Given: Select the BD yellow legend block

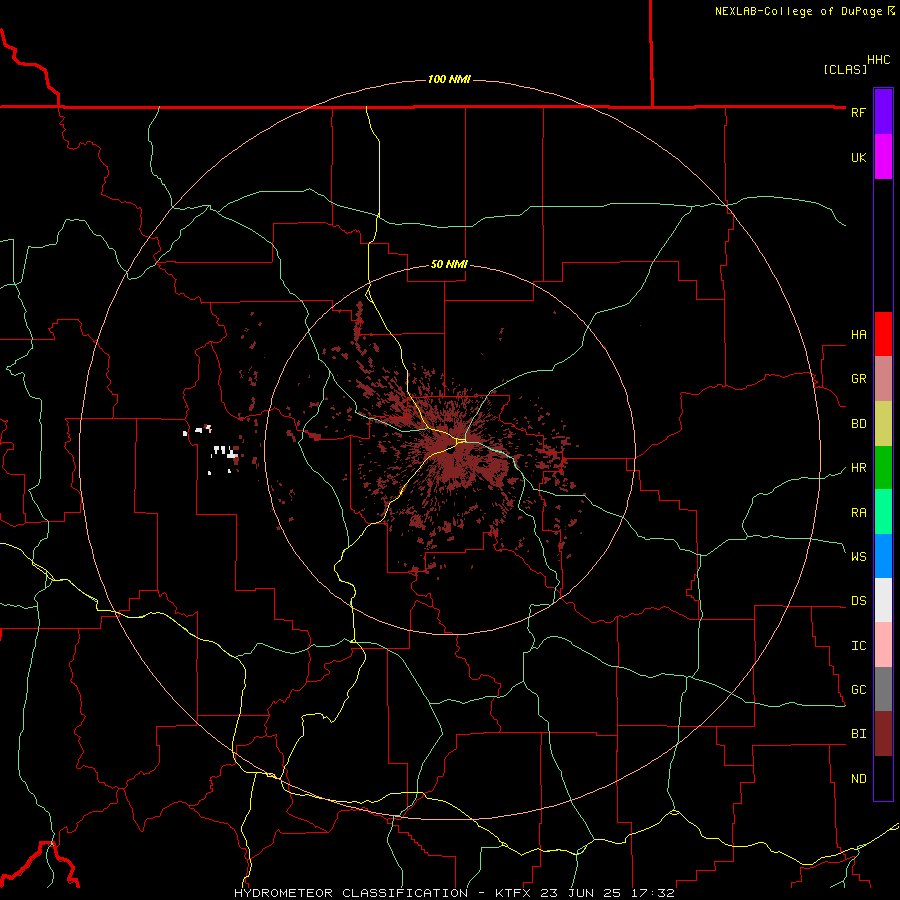Looking at the screenshot, I should point(883,423).
